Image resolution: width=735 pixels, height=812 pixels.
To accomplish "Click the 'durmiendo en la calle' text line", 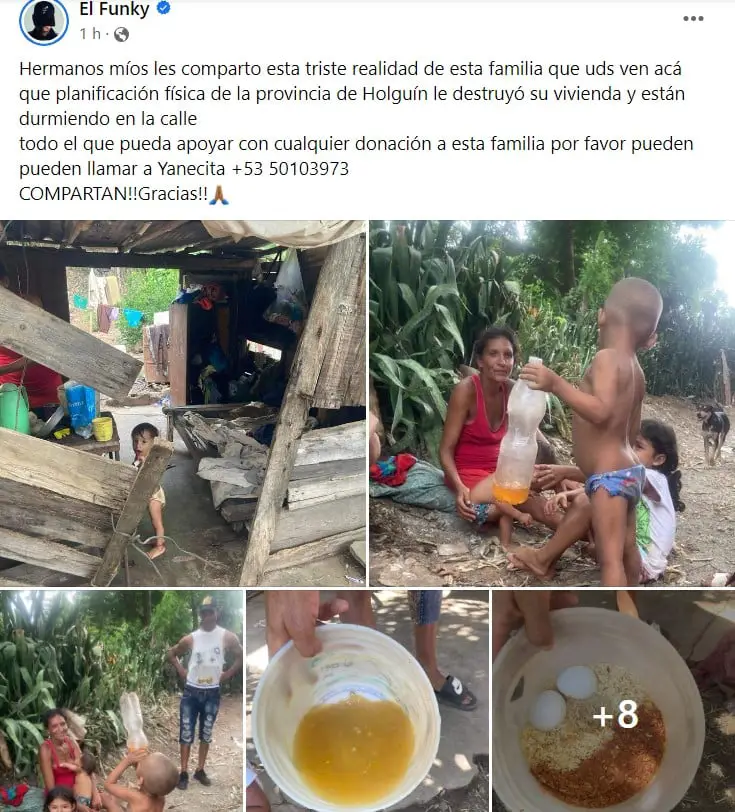I will [x=108, y=119].
